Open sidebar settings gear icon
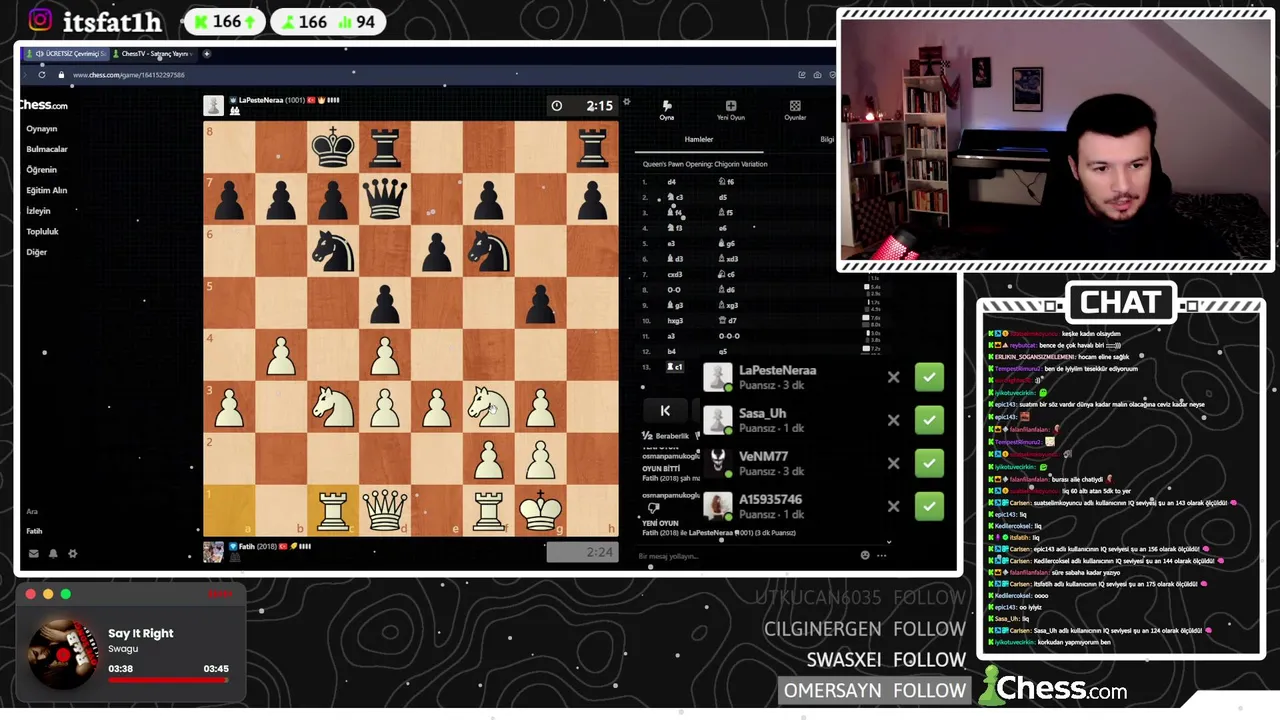The image size is (1280, 720). [72, 553]
